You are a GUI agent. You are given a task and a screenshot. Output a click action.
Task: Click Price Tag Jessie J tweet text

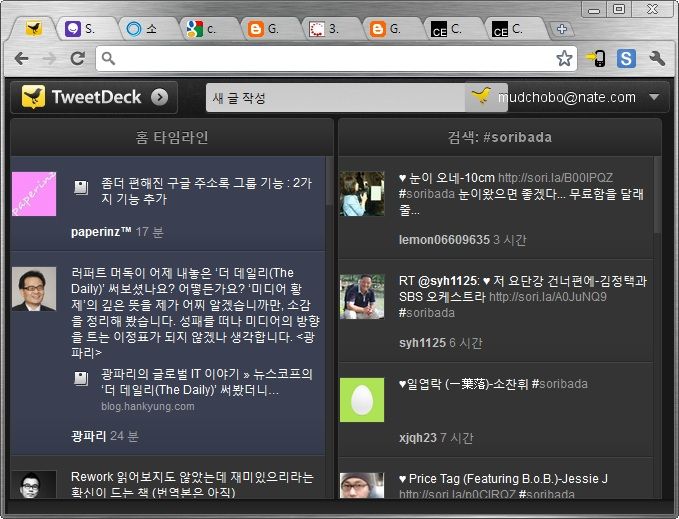tap(503, 479)
